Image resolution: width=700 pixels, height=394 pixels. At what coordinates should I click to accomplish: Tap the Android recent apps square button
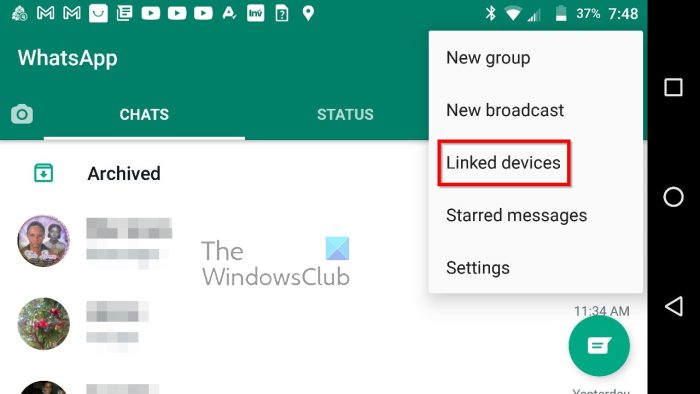tap(673, 87)
